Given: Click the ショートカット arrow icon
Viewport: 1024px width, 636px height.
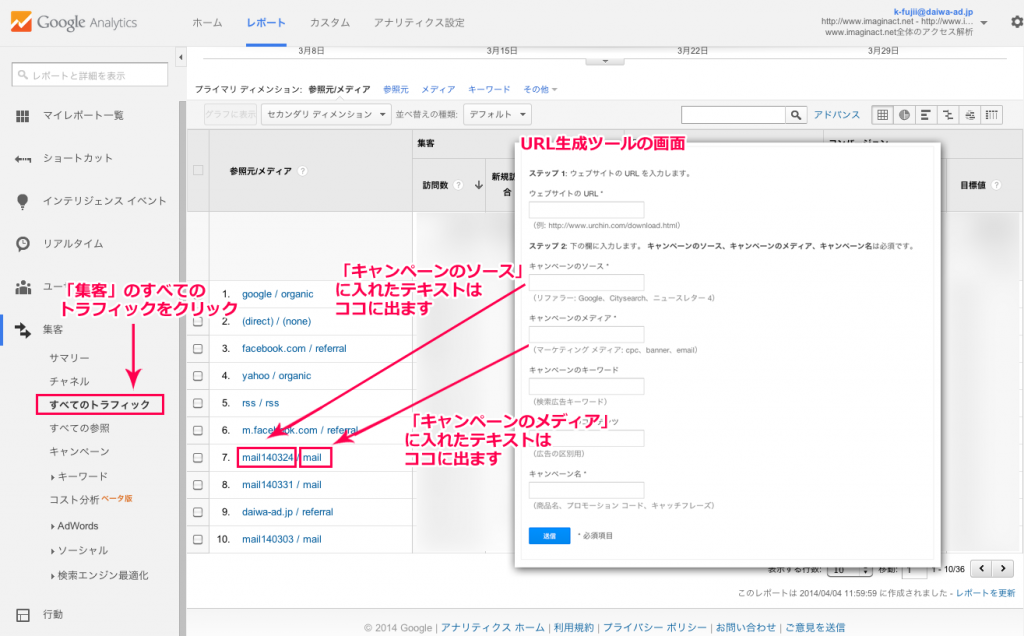Looking at the screenshot, I should tap(23, 159).
